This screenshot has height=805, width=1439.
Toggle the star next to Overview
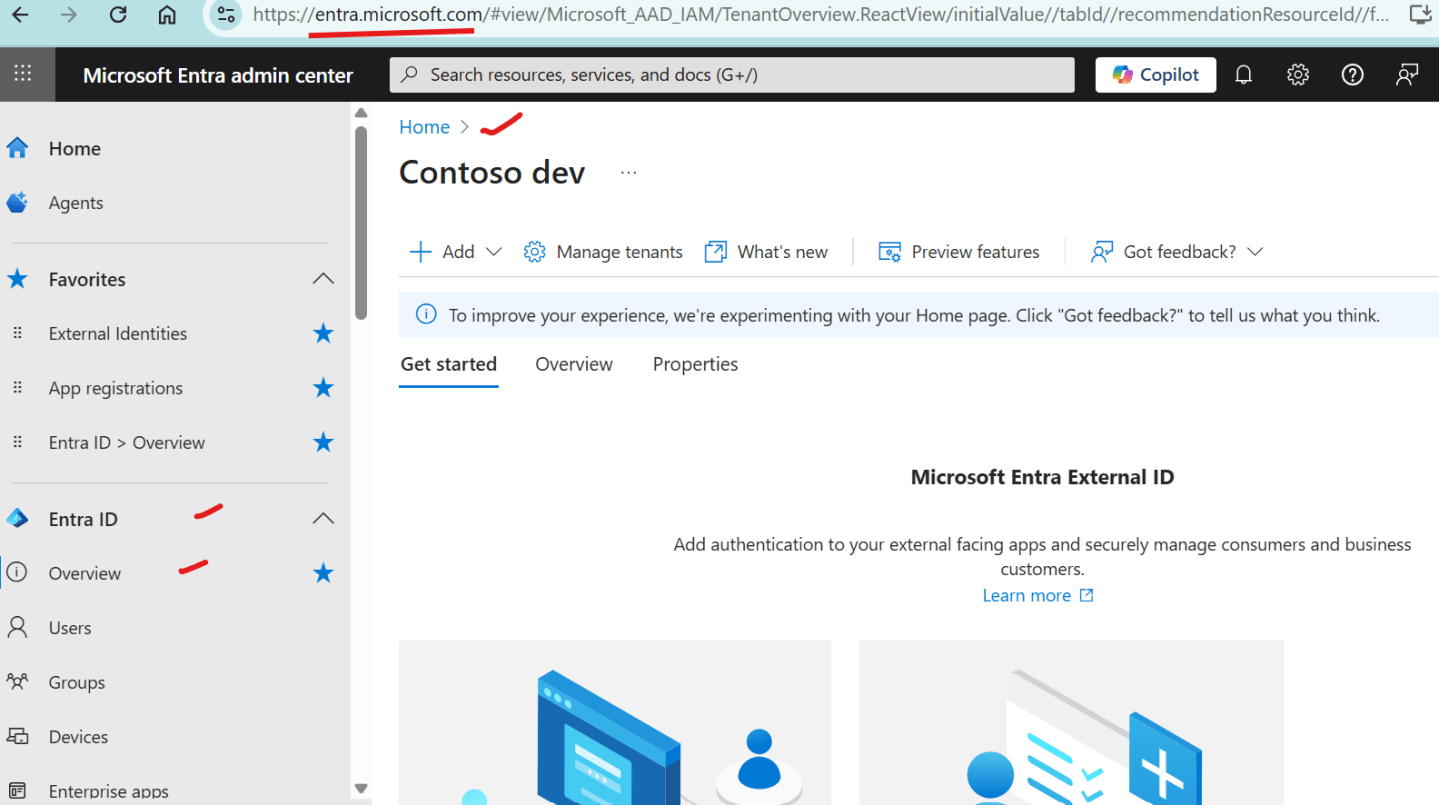pyautogui.click(x=322, y=573)
